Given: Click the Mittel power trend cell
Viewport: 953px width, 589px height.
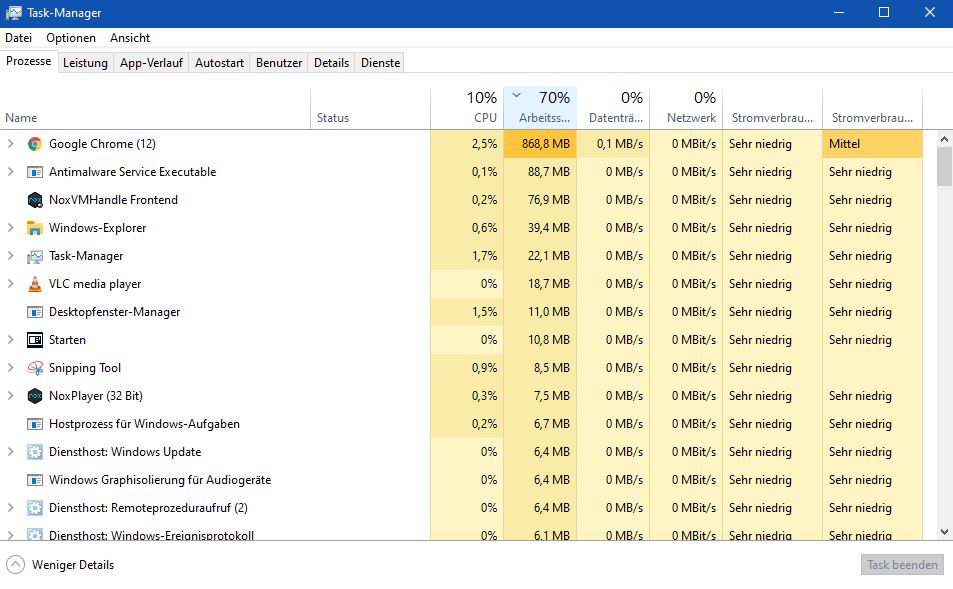Looking at the screenshot, I should (872, 144).
